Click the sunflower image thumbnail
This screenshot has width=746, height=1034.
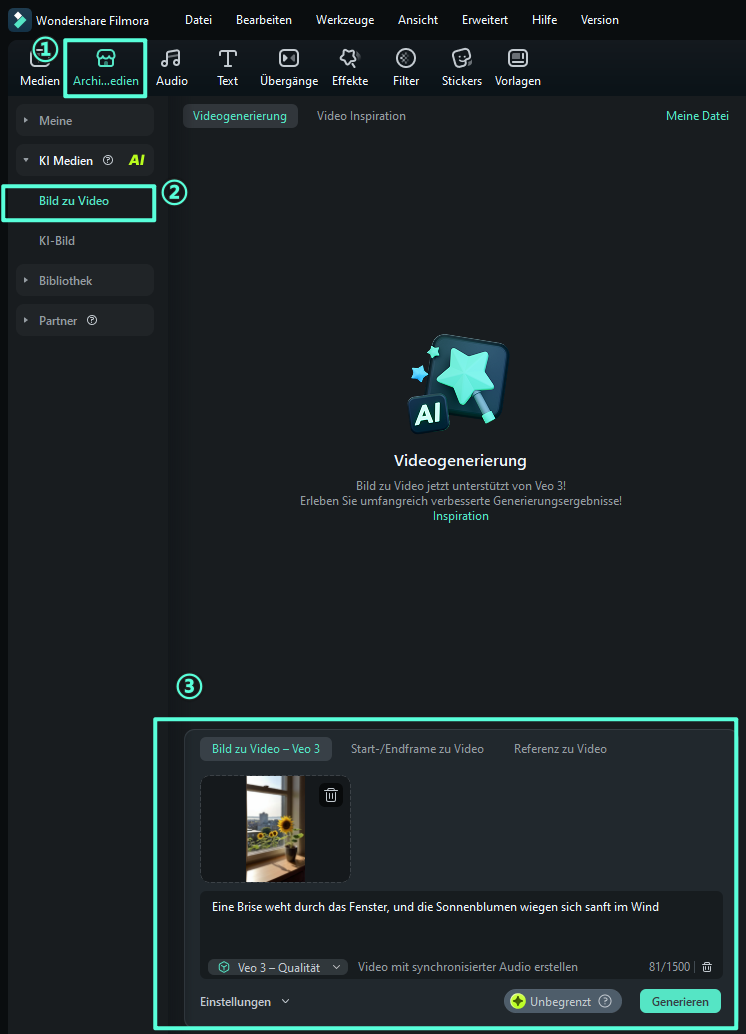275,829
